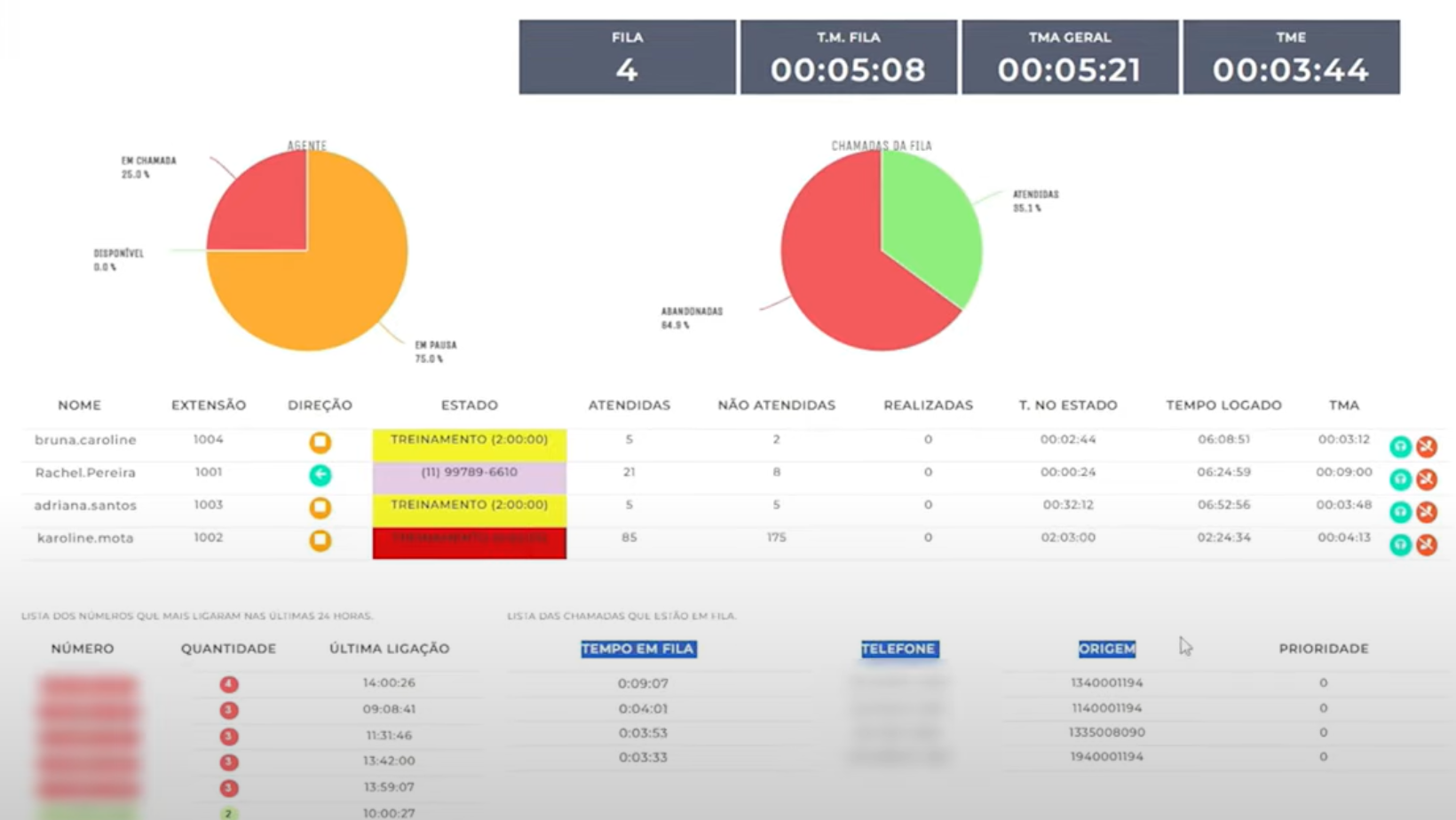Select the TME metric panel
This screenshot has height=820, width=1456.
click(1291, 56)
